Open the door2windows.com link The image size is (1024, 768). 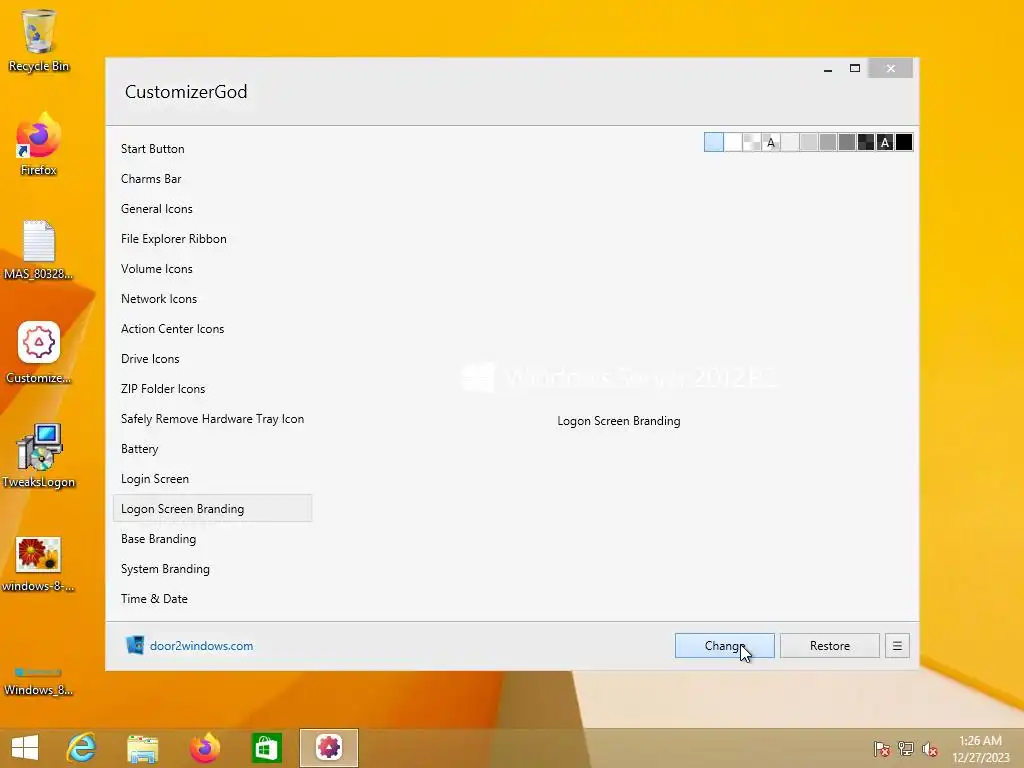point(201,646)
